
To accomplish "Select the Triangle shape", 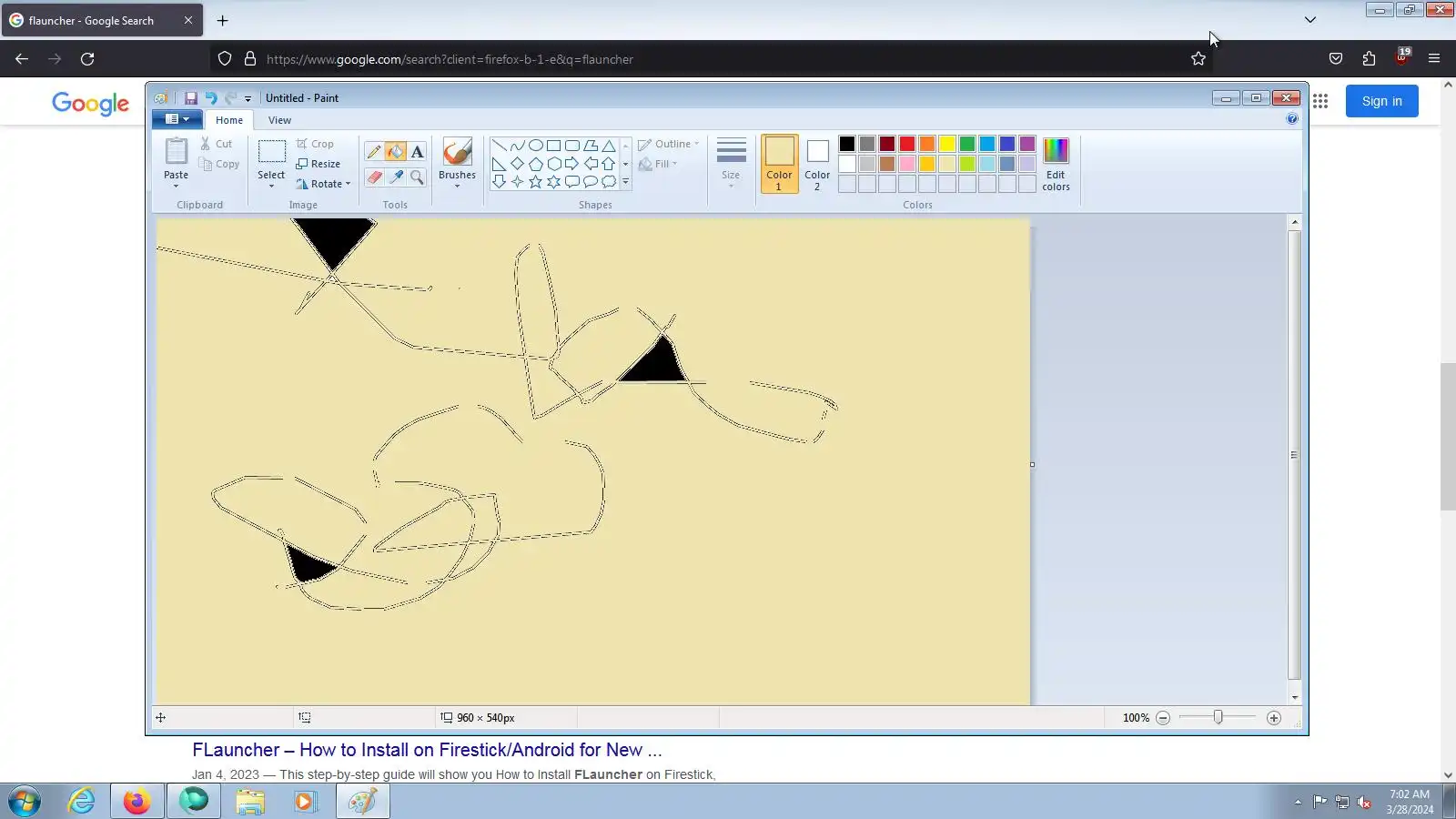I will 608,146.
